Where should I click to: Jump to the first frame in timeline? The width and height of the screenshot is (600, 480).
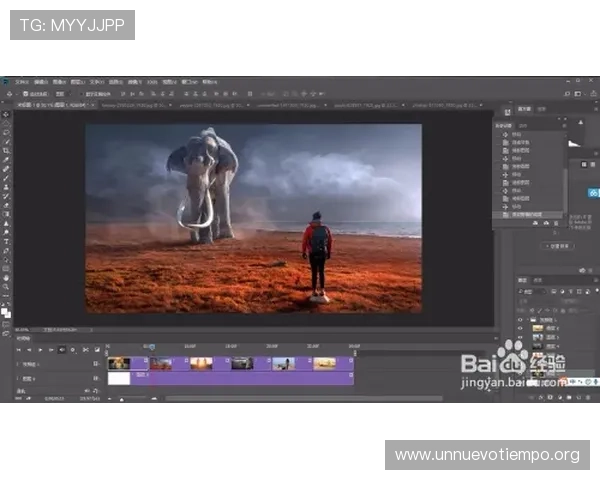pos(18,350)
